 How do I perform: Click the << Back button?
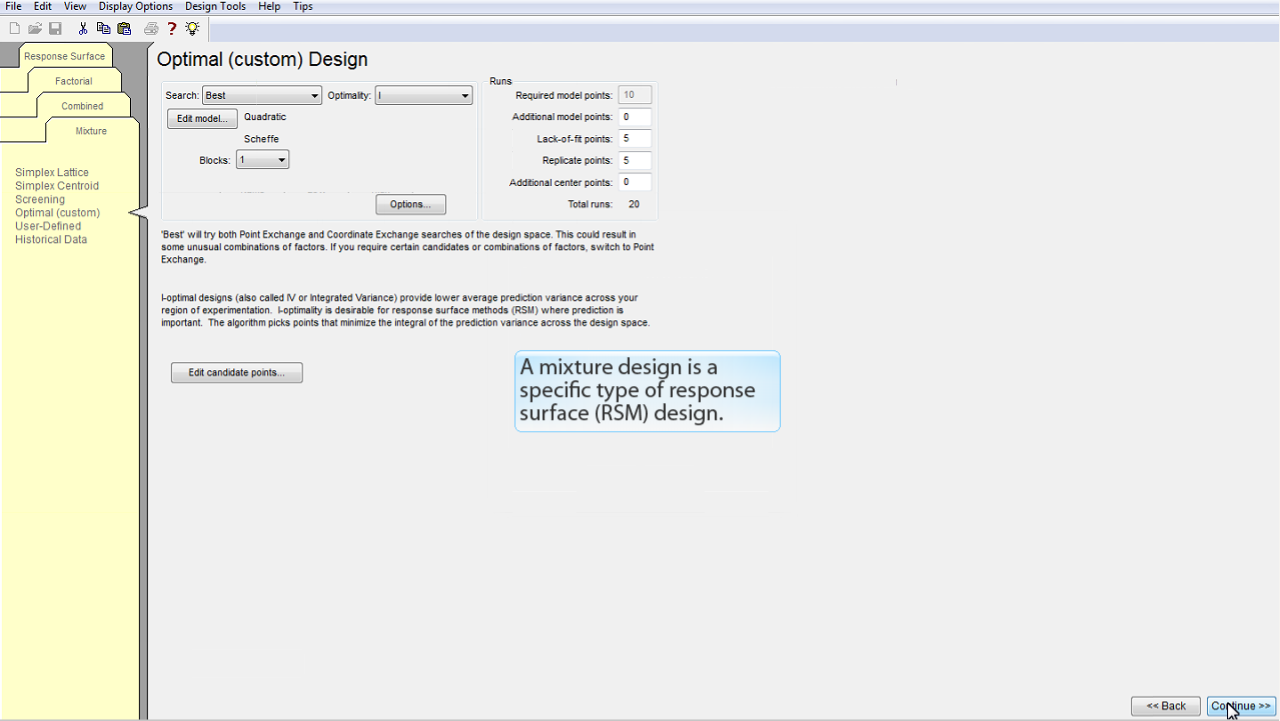pyautogui.click(x=1166, y=706)
